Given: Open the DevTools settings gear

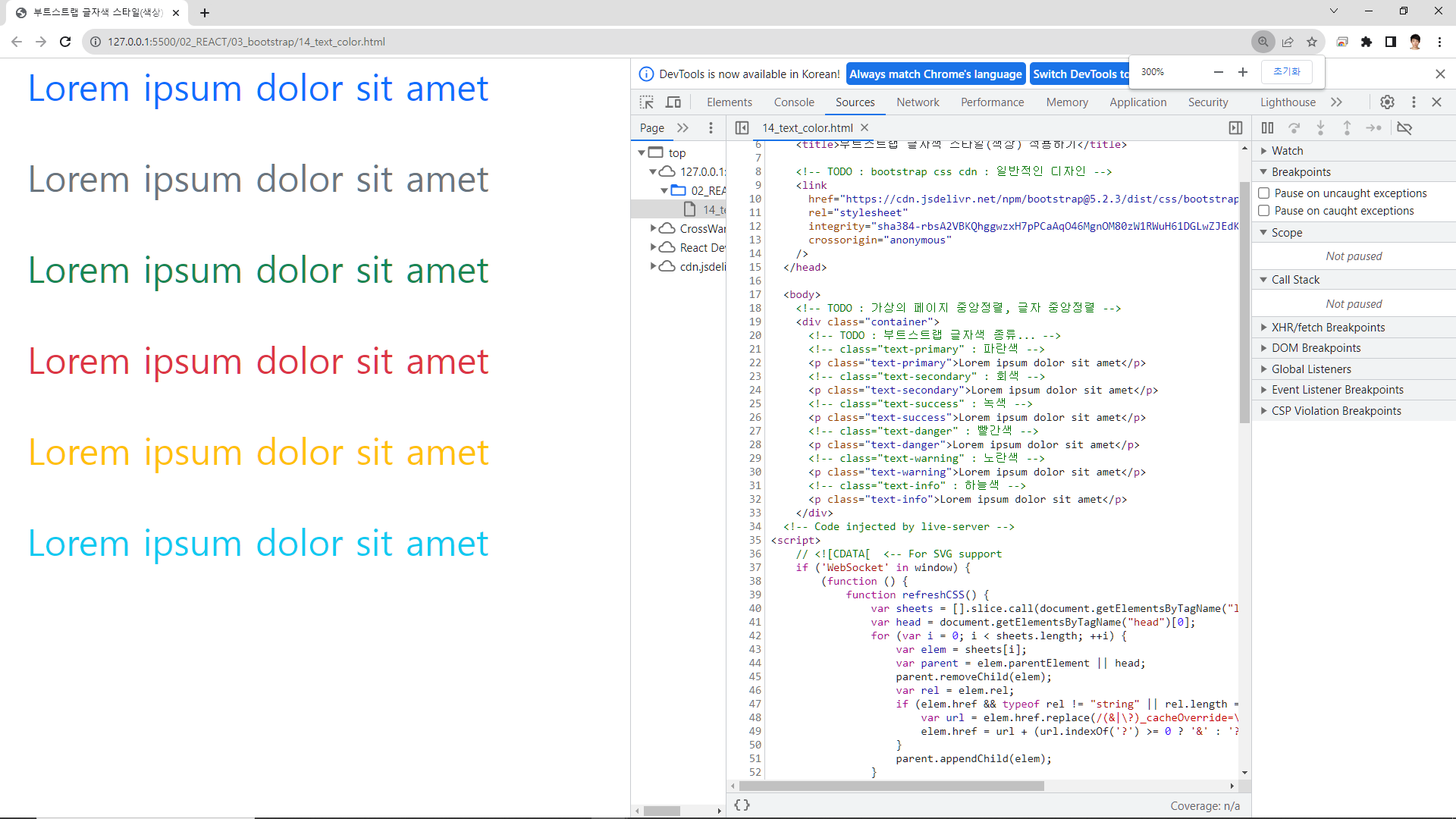Looking at the screenshot, I should click(x=1387, y=102).
